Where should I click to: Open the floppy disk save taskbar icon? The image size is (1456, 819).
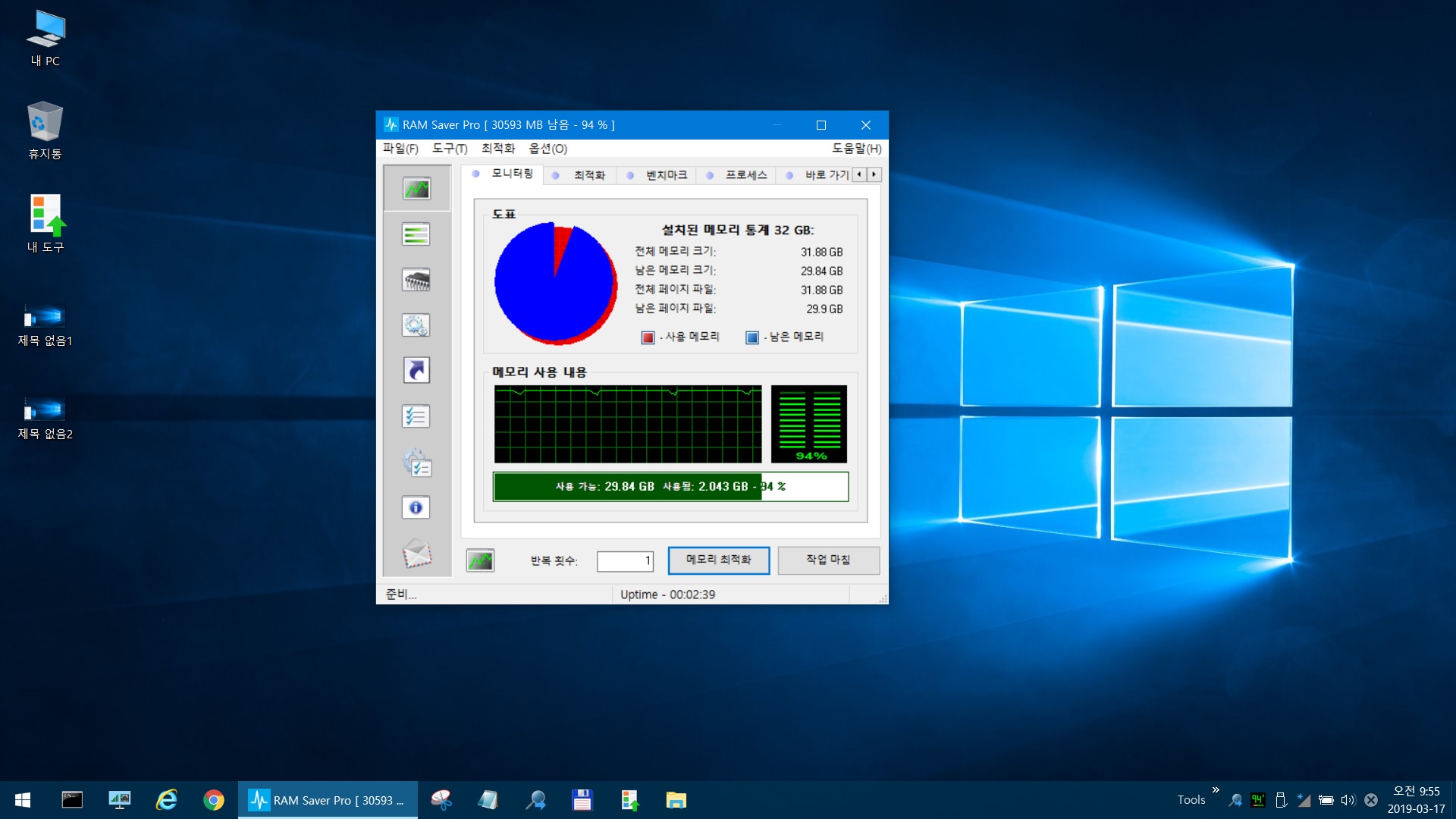point(582,800)
